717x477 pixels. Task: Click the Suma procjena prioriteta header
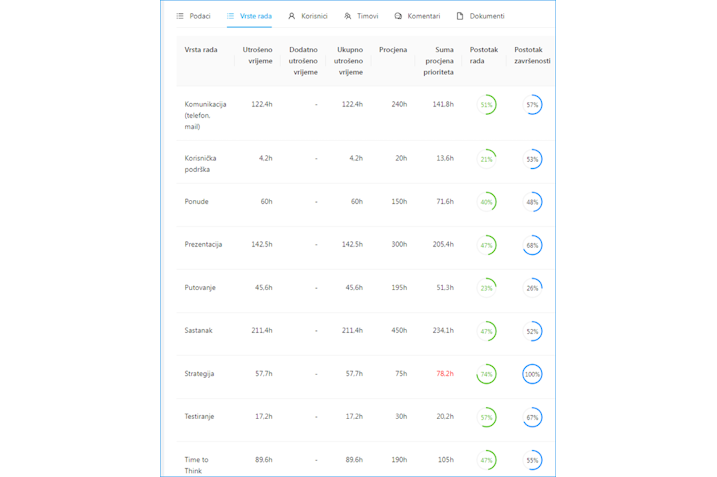(x=438, y=61)
